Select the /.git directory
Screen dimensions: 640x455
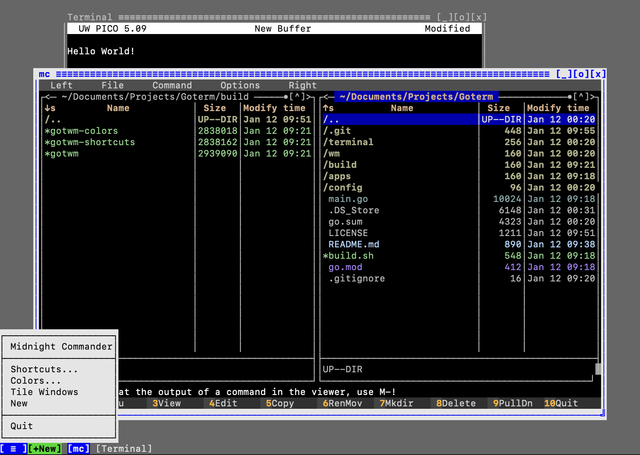459,131
